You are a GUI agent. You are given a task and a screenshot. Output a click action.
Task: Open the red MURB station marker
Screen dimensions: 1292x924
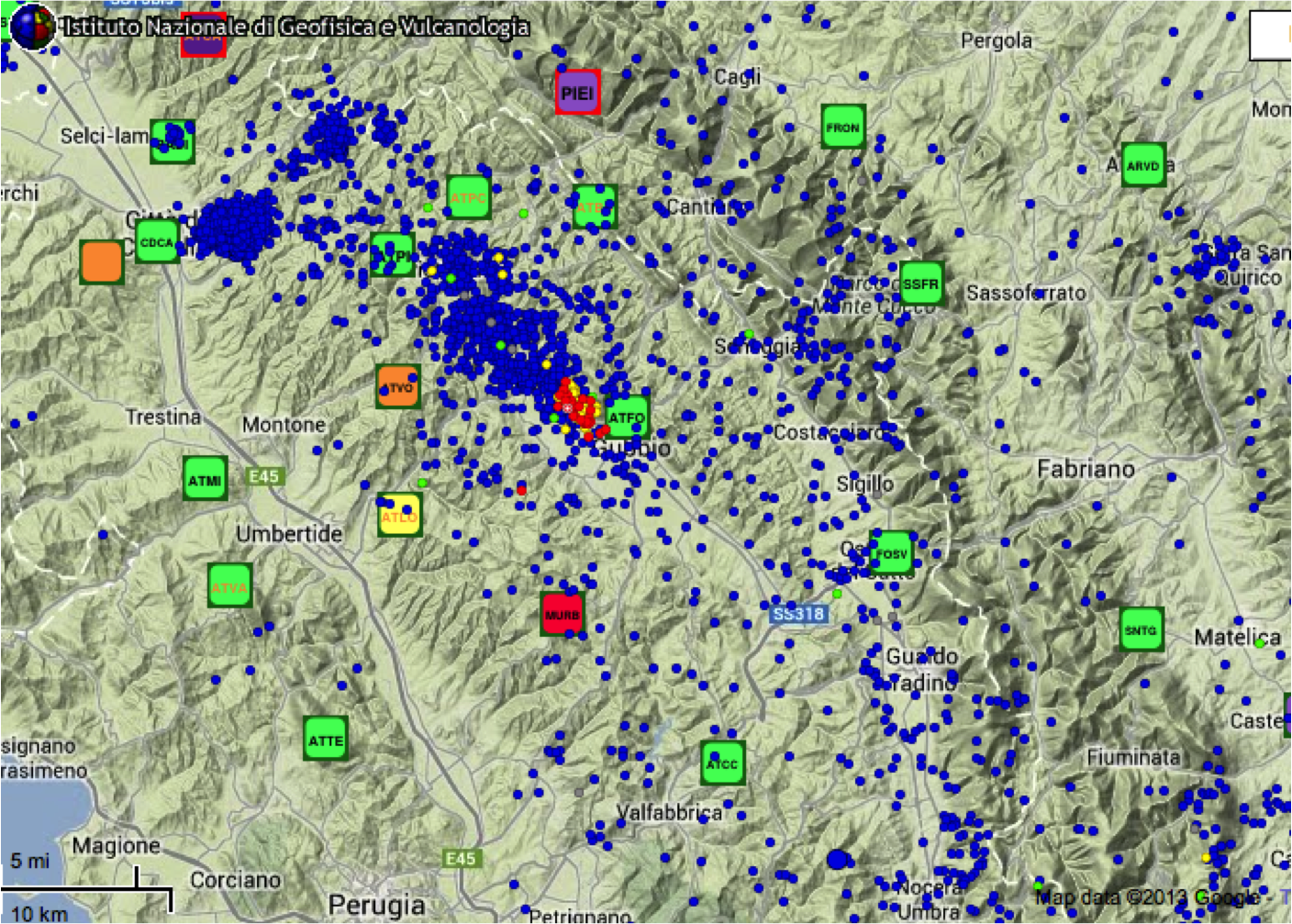562,614
